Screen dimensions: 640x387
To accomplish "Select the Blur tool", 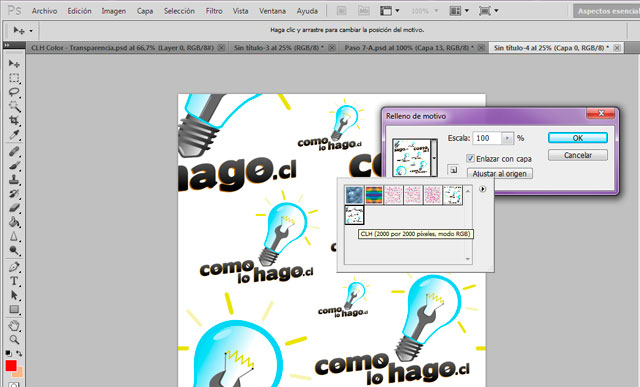I will [x=14, y=236].
